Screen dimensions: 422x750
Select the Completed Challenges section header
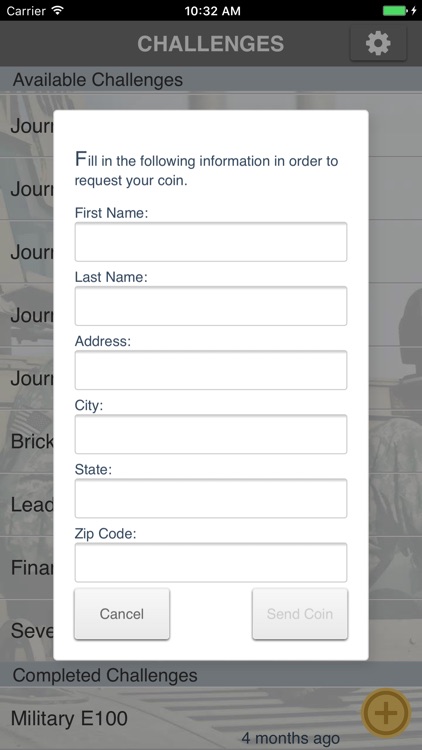(x=211, y=675)
